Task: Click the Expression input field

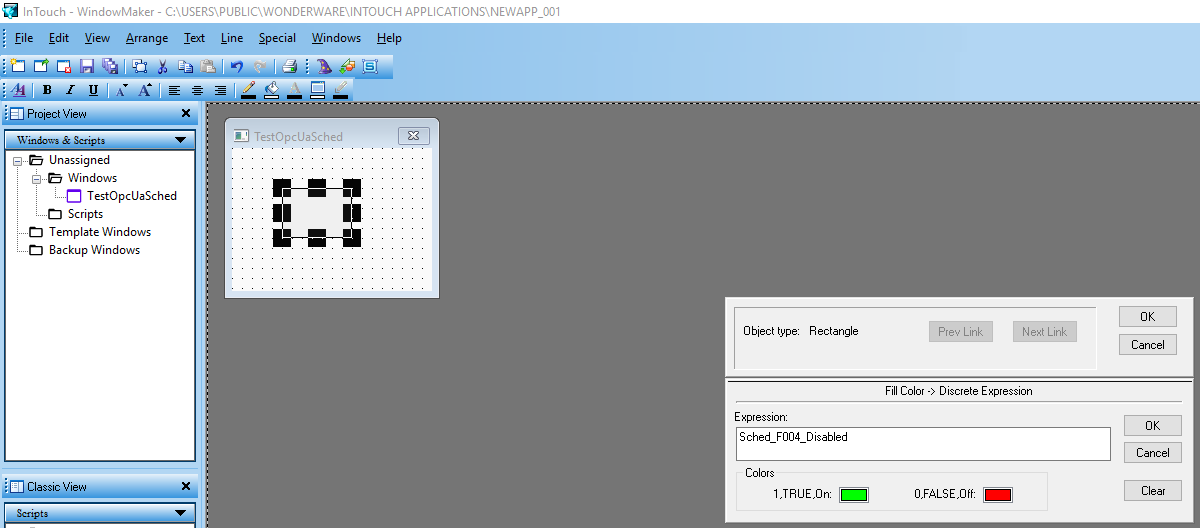Action: coord(921,444)
